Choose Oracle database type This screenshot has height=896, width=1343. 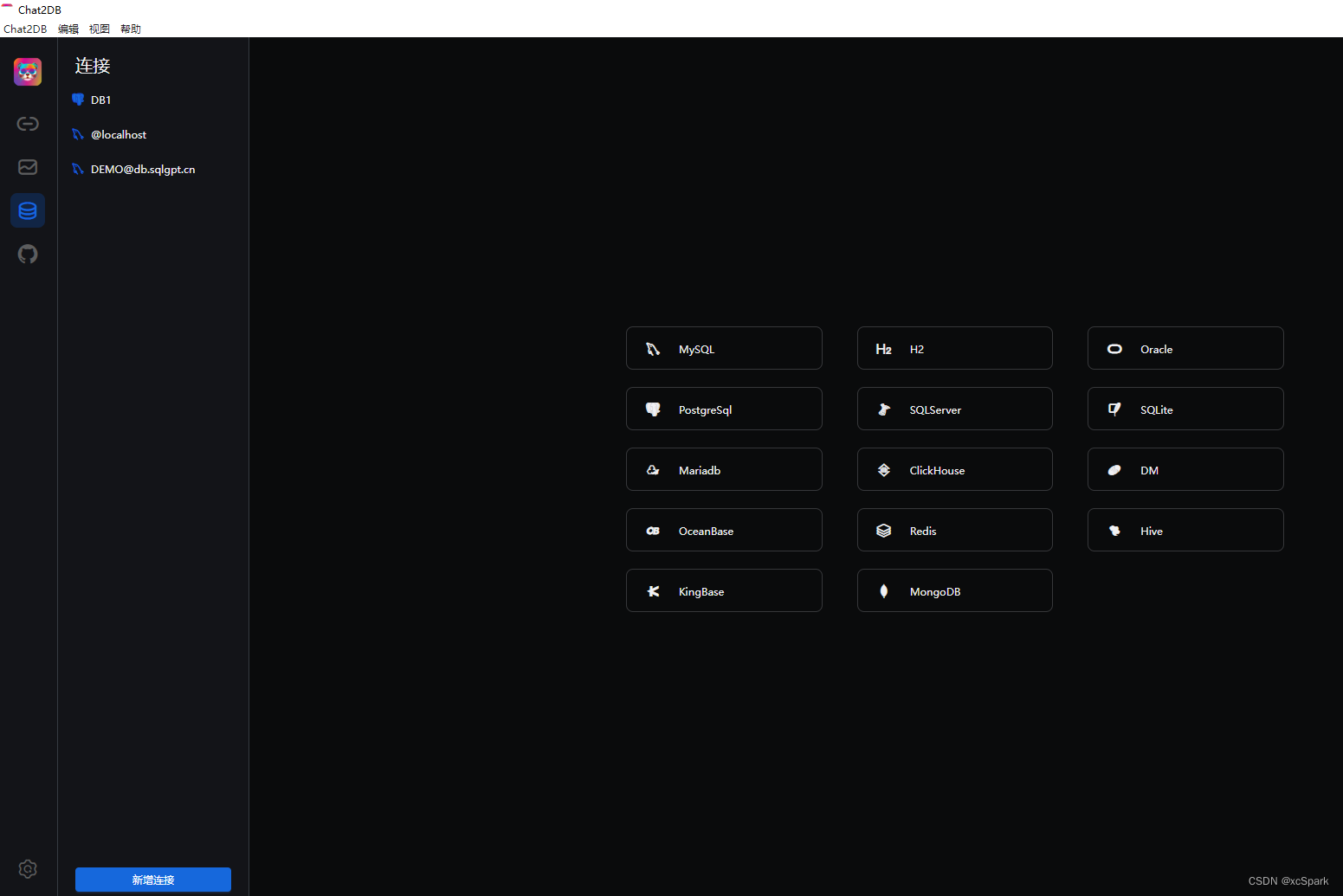click(1185, 348)
